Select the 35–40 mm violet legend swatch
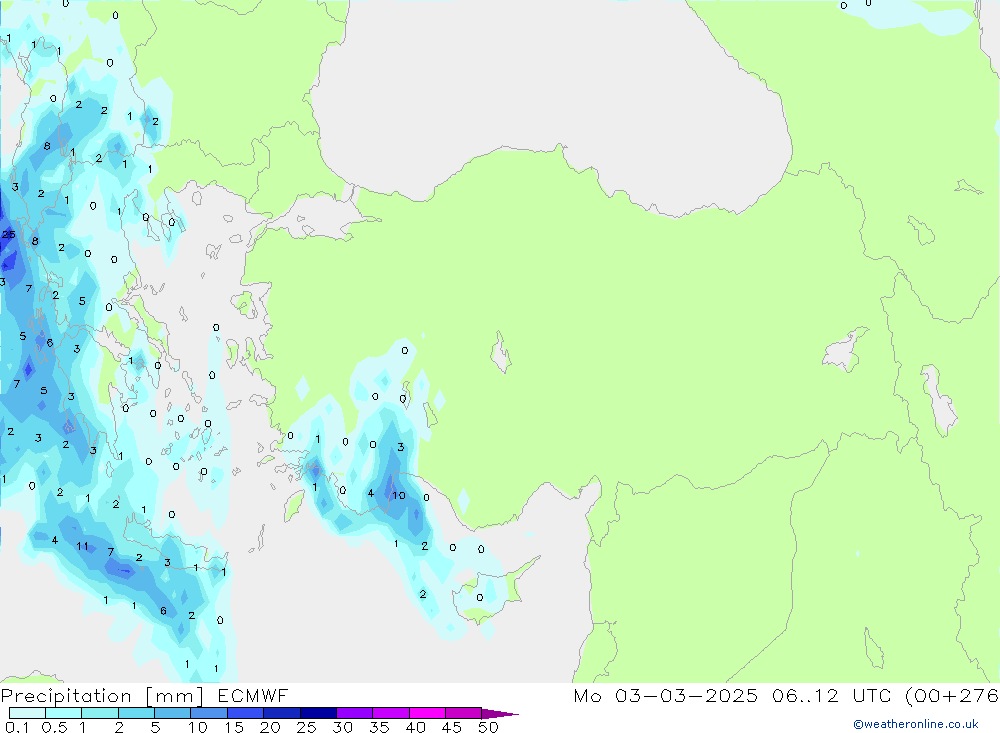 pyautogui.click(x=390, y=713)
